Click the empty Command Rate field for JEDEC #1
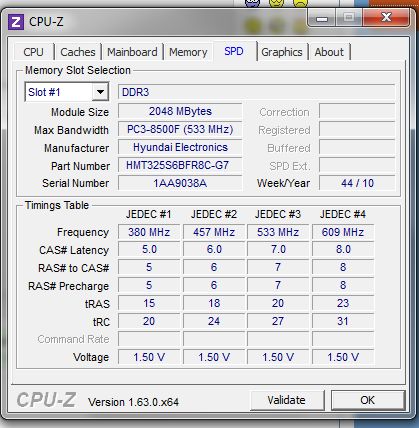419x428 pixels. pyautogui.click(x=149, y=339)
